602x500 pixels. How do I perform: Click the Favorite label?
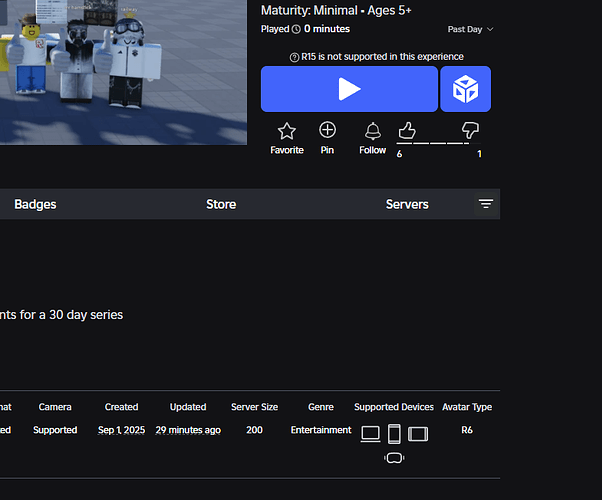(x=287, y=150)
